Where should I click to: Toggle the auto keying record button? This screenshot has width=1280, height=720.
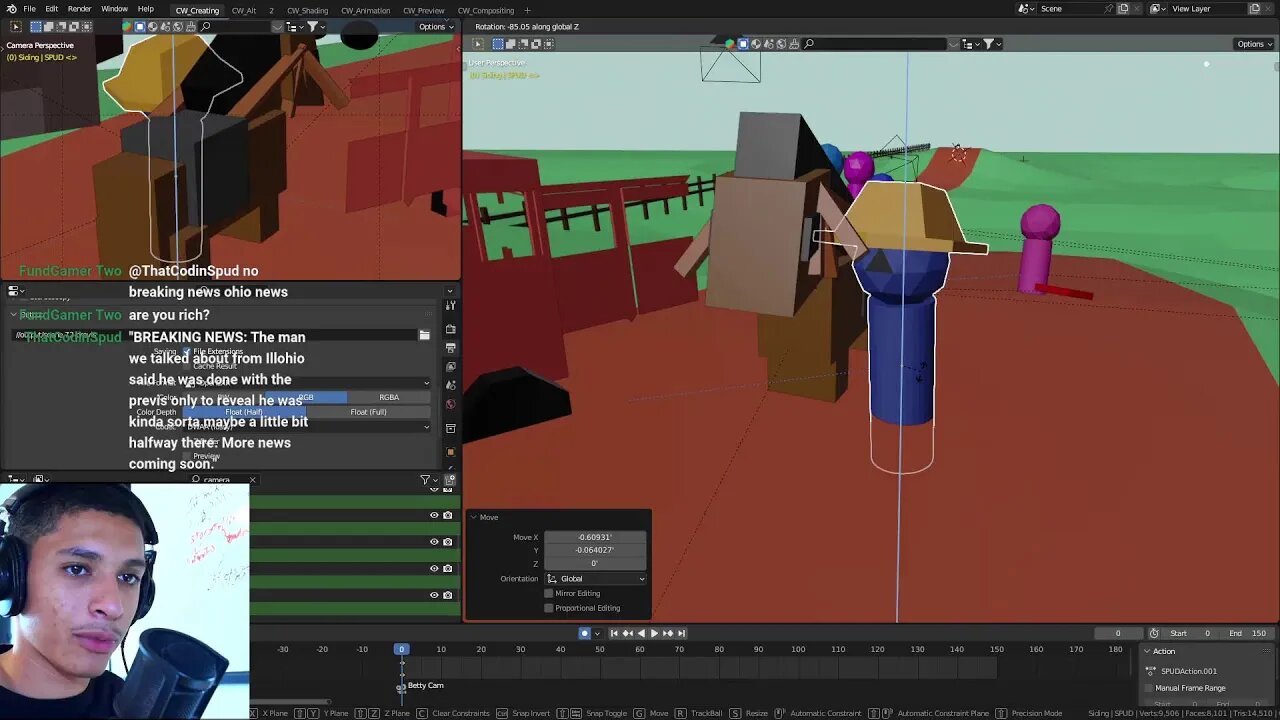[x=584, y=633]
